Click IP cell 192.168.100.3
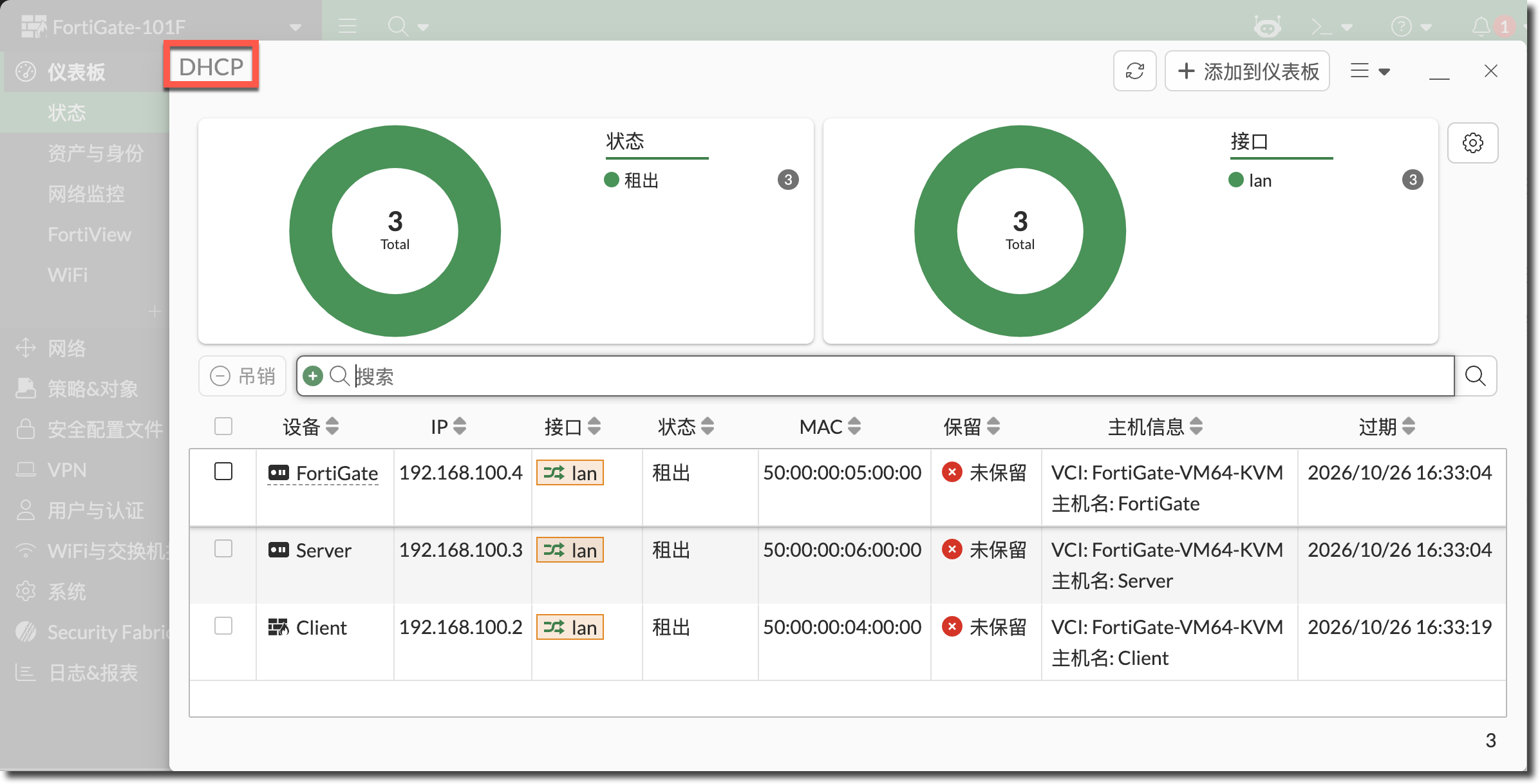This screenshot has height=784, width=1540. pos(461,550)
